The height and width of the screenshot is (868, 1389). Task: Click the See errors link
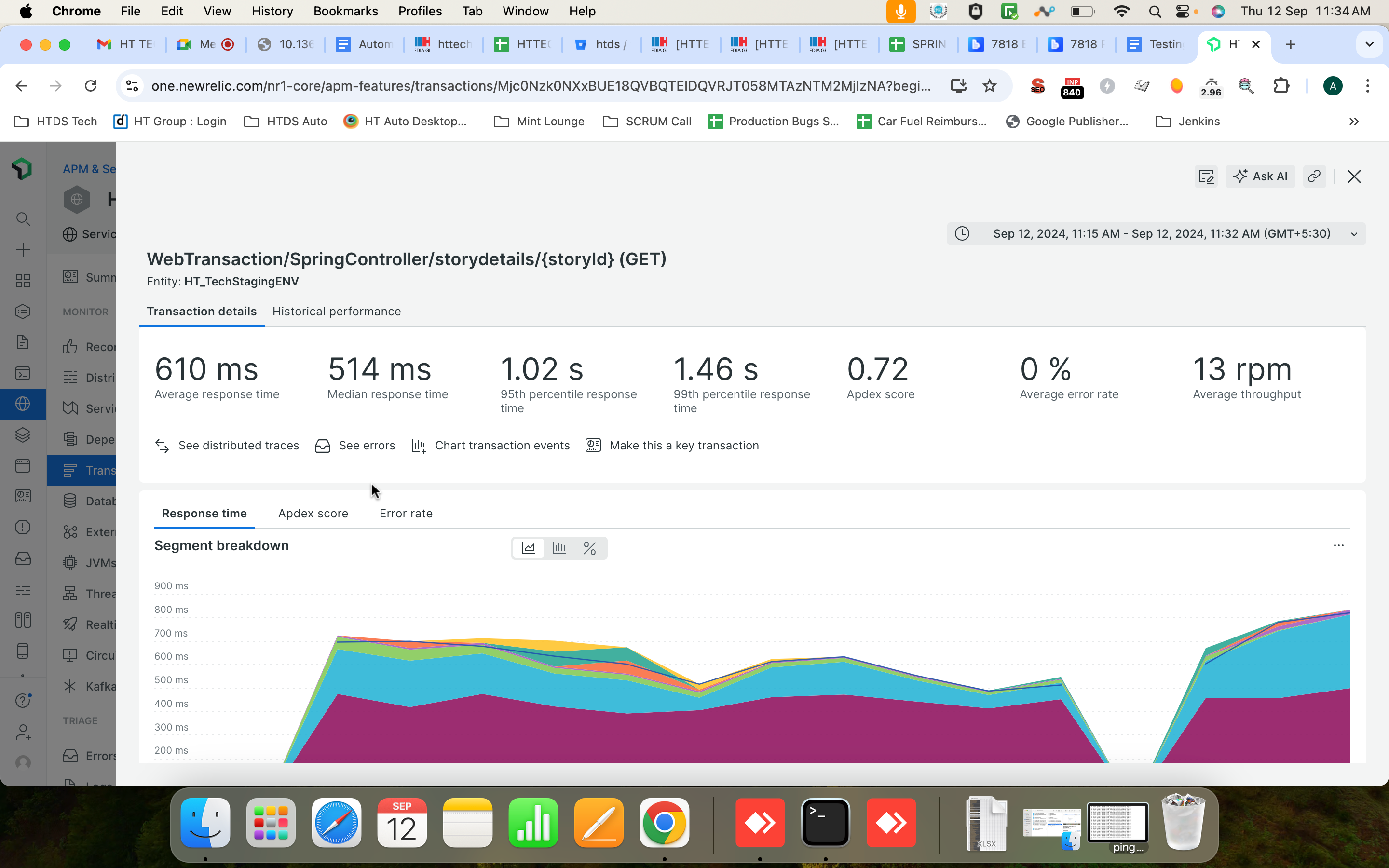(x=367, y=446)
